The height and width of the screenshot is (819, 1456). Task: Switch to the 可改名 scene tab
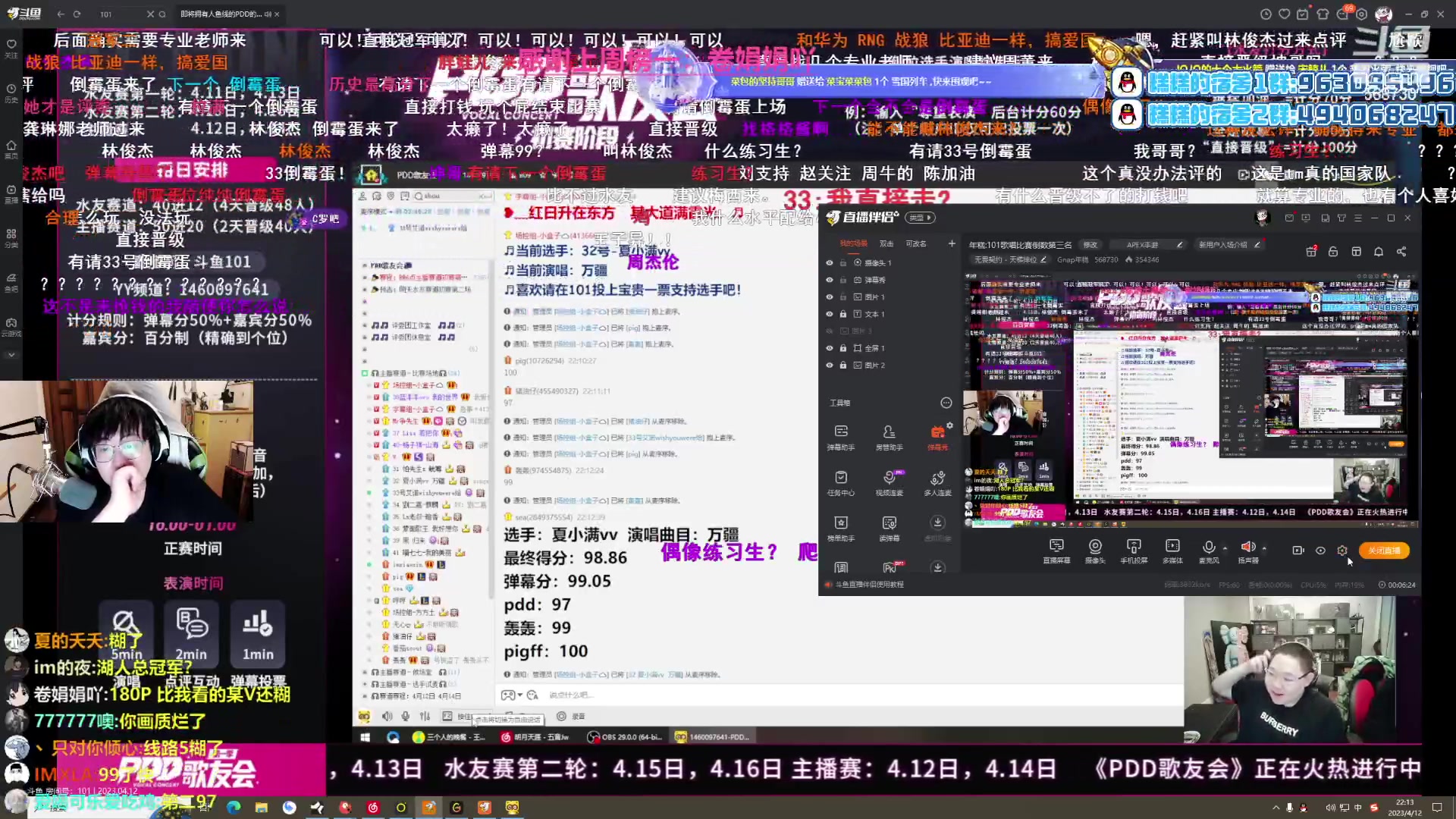pos(916,243)
